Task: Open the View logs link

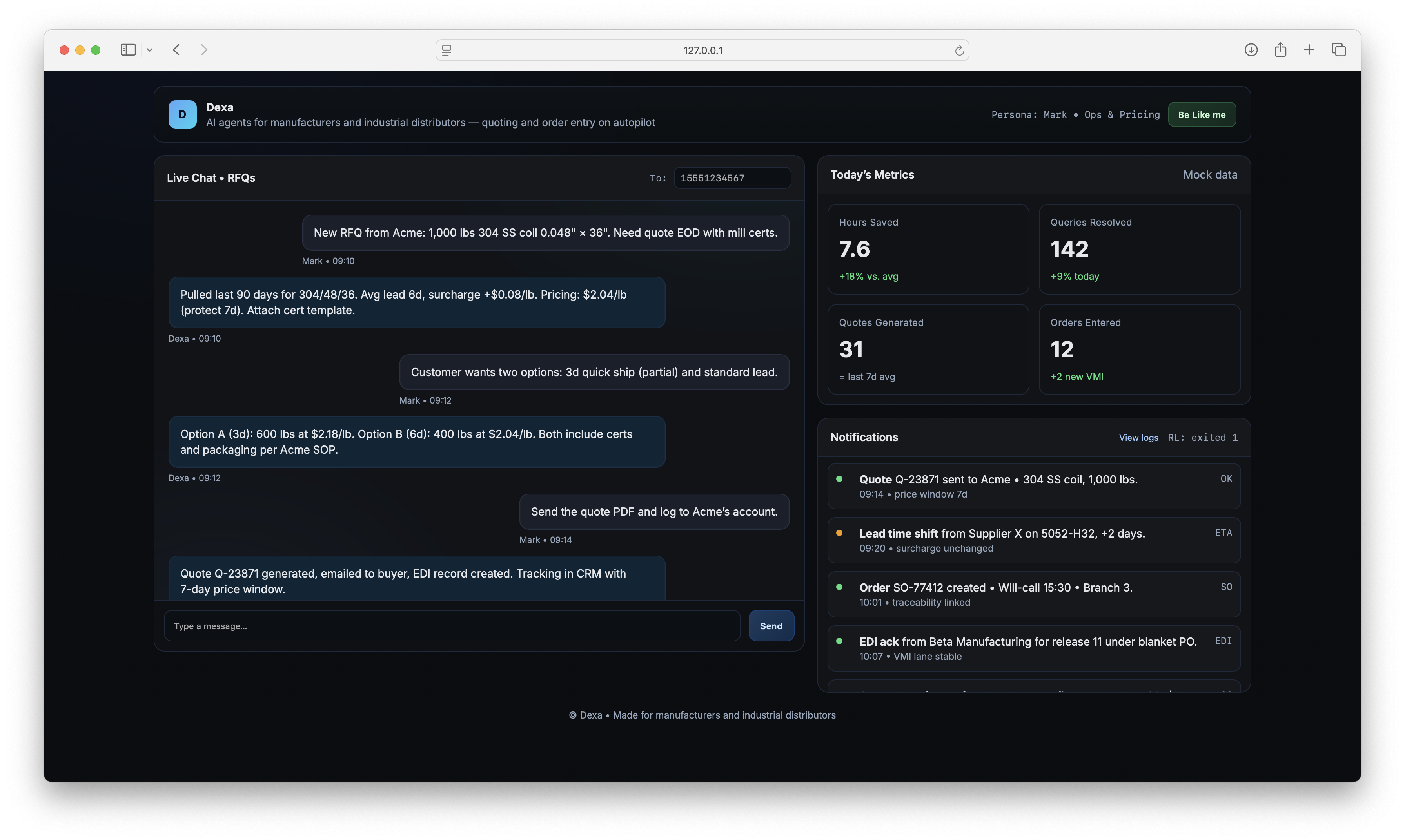Action: click(1138, 438)
